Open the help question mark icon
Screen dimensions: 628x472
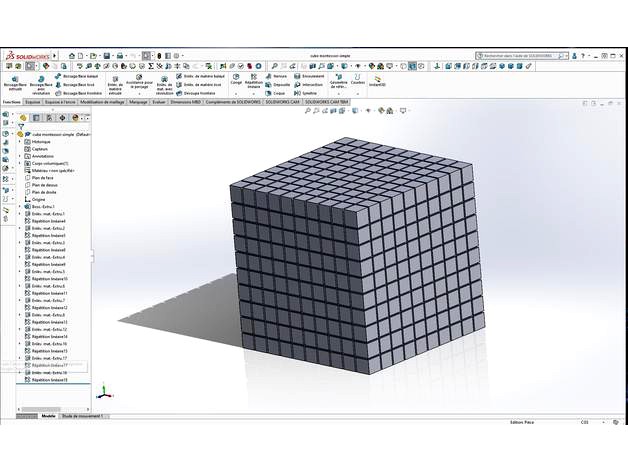tap(583, 56)
